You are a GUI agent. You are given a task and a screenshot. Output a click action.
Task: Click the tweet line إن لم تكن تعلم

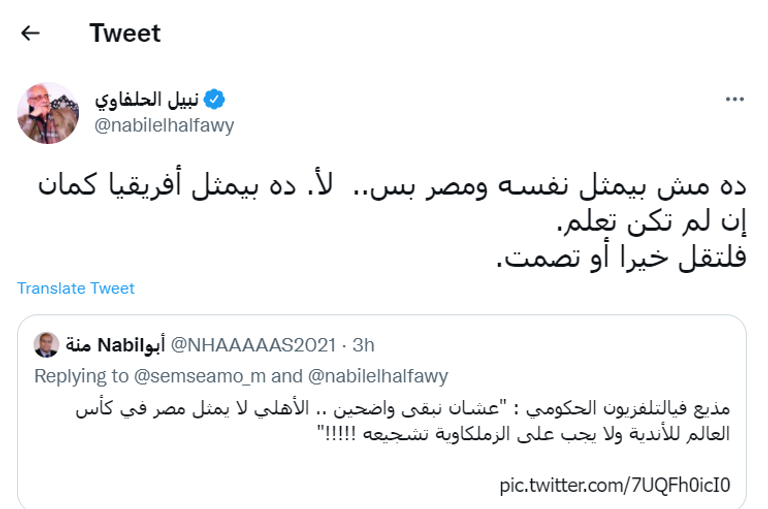pos(653,221)
